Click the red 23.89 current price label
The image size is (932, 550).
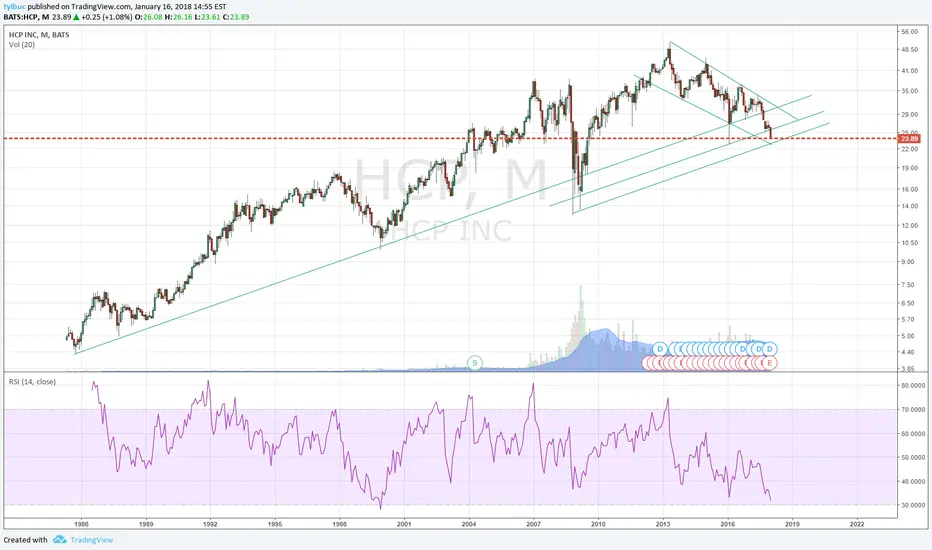(909, 139)
